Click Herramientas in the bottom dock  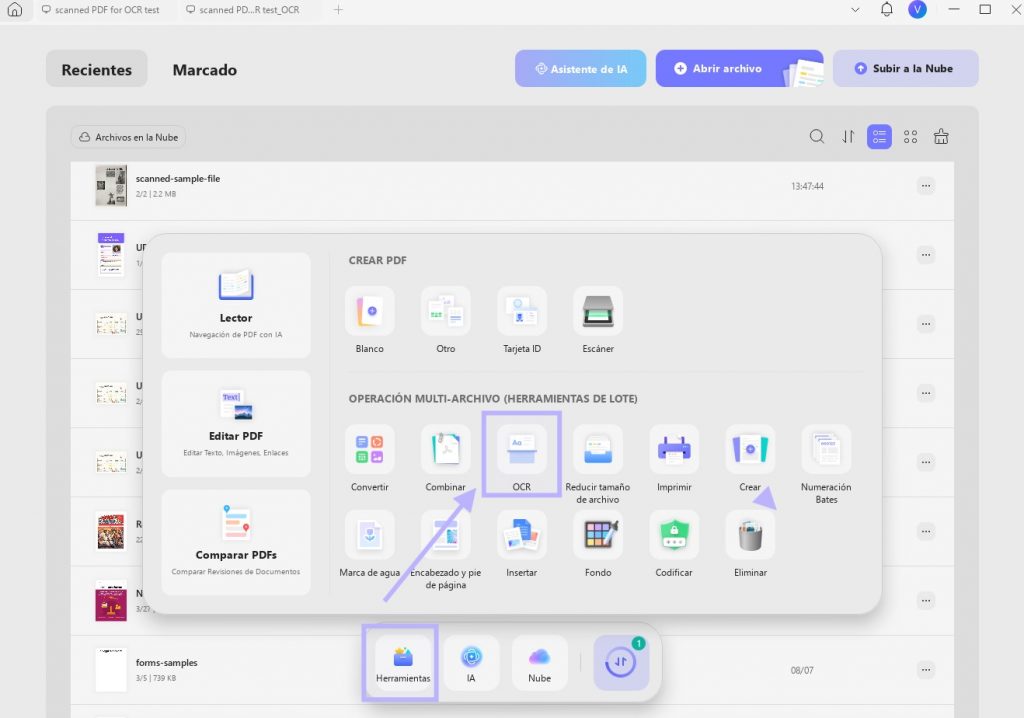403,663
